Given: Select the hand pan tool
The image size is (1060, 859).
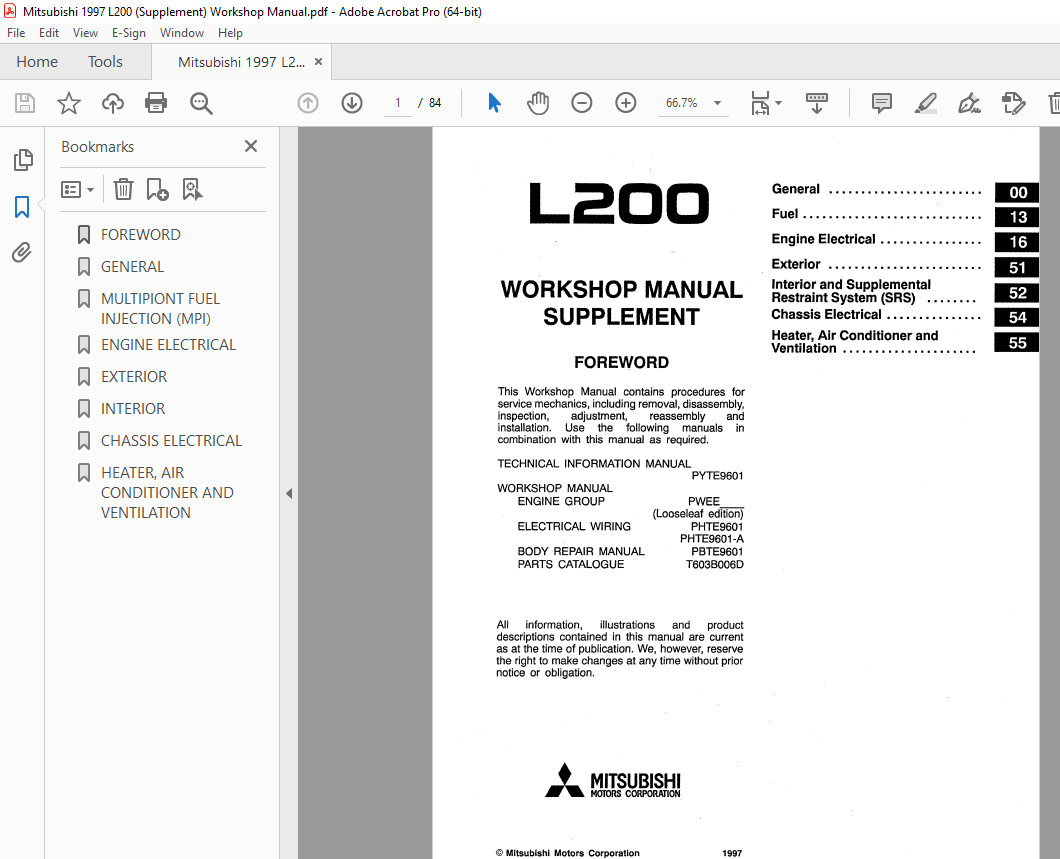Looking at the screenshot, I should click(538, 103).
